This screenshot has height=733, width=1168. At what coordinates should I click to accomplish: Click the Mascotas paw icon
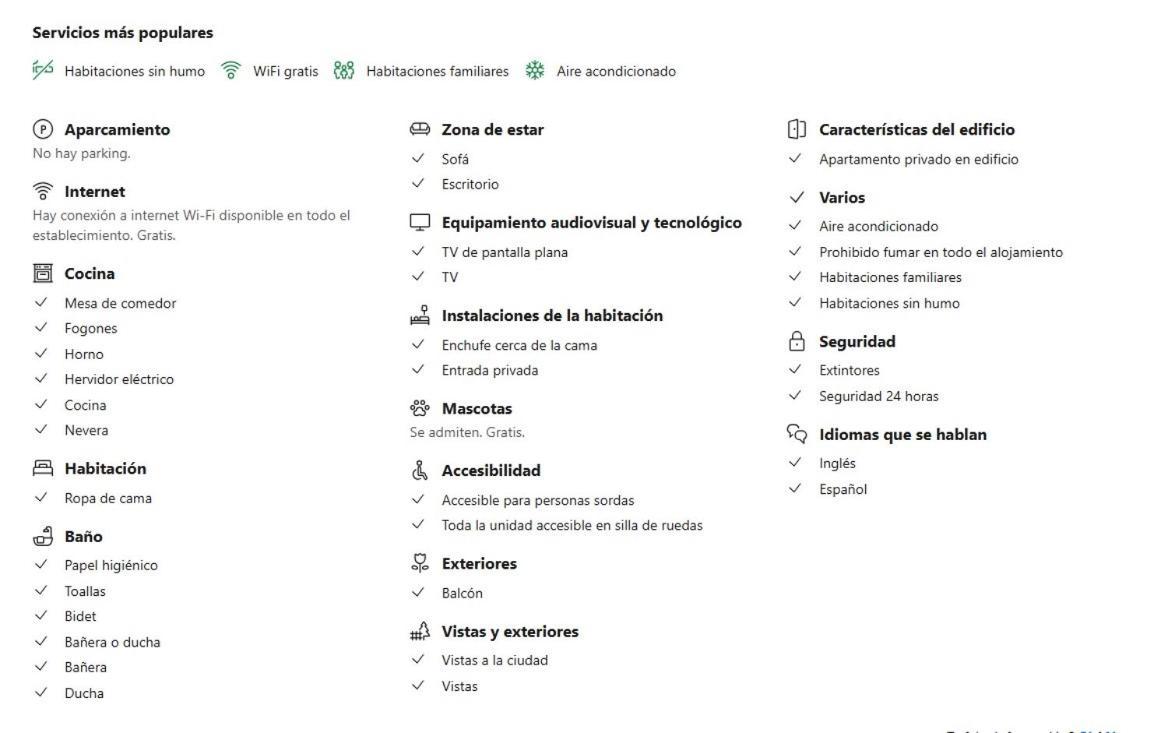point(420,408)
